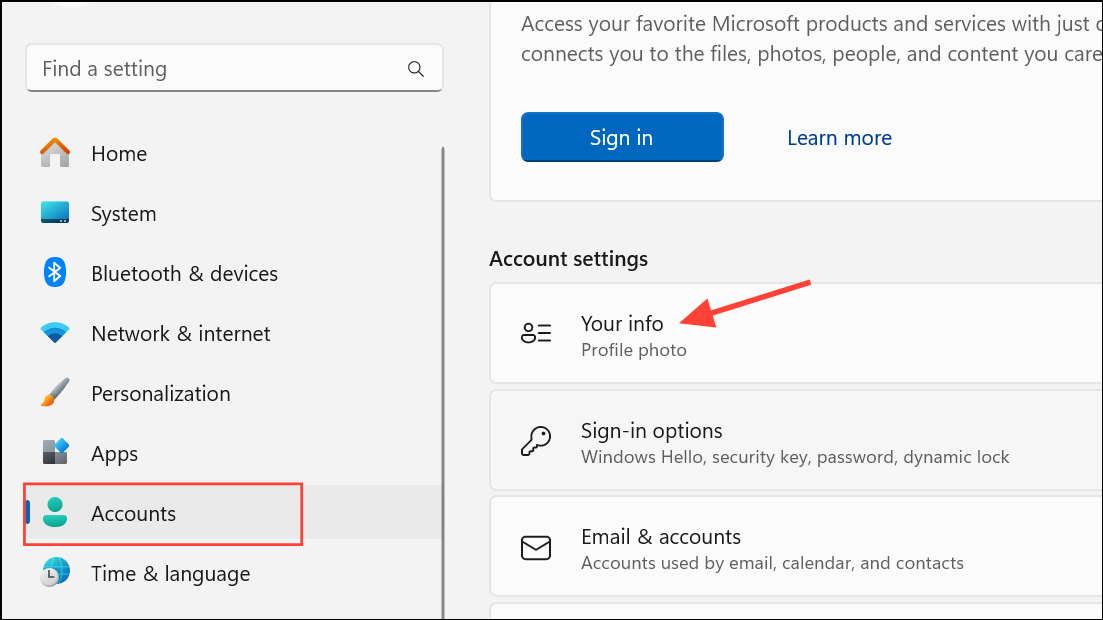Click the sidebar vertical scrollbar
This screenshot has height=620, width=1103.
443,383
